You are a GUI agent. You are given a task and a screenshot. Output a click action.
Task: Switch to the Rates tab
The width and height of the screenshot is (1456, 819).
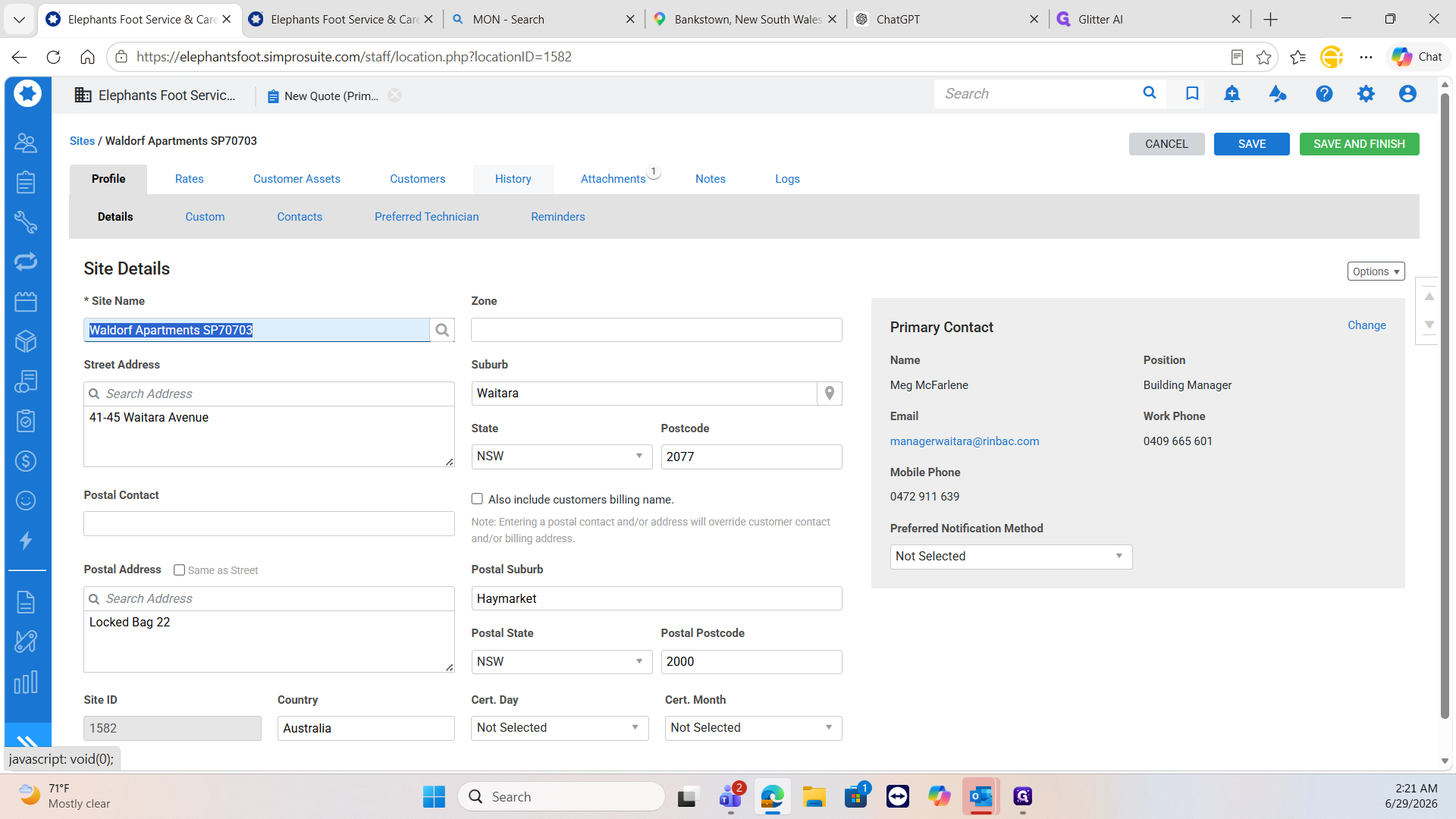[x=190, y=179]
